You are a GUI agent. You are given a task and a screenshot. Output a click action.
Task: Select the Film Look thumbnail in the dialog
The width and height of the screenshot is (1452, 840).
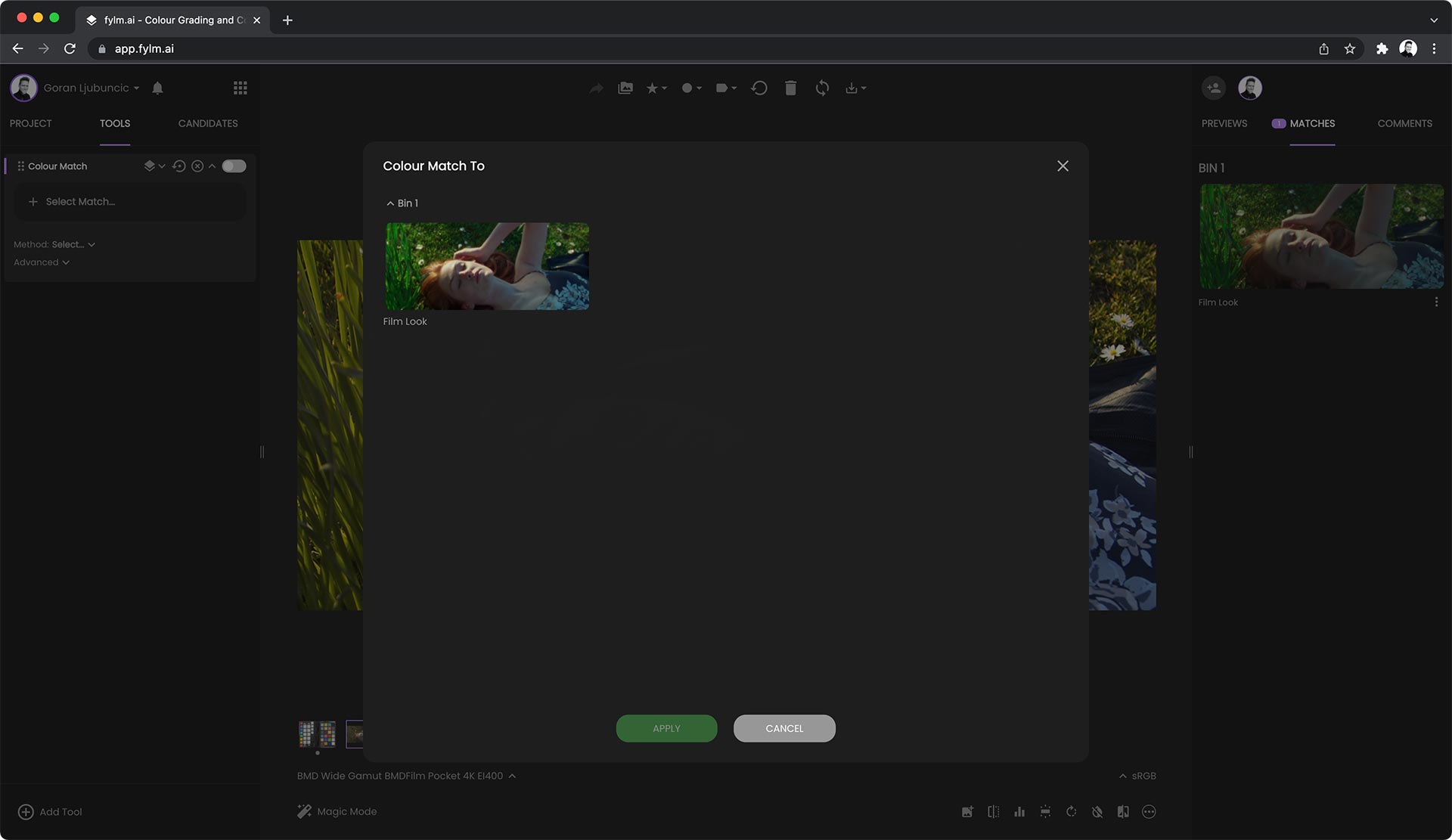pyautogui.click(x=486, y=265)
